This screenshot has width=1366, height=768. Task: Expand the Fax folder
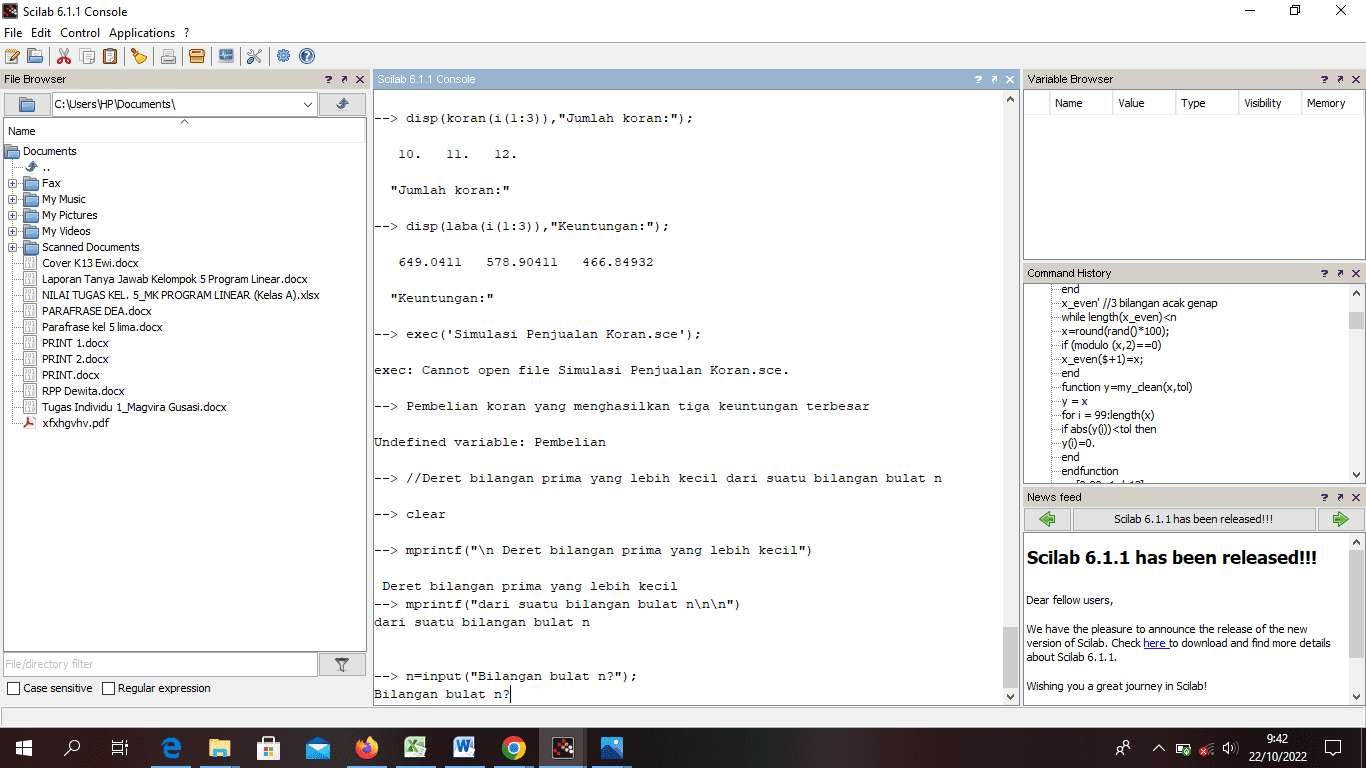click(12, 183)
